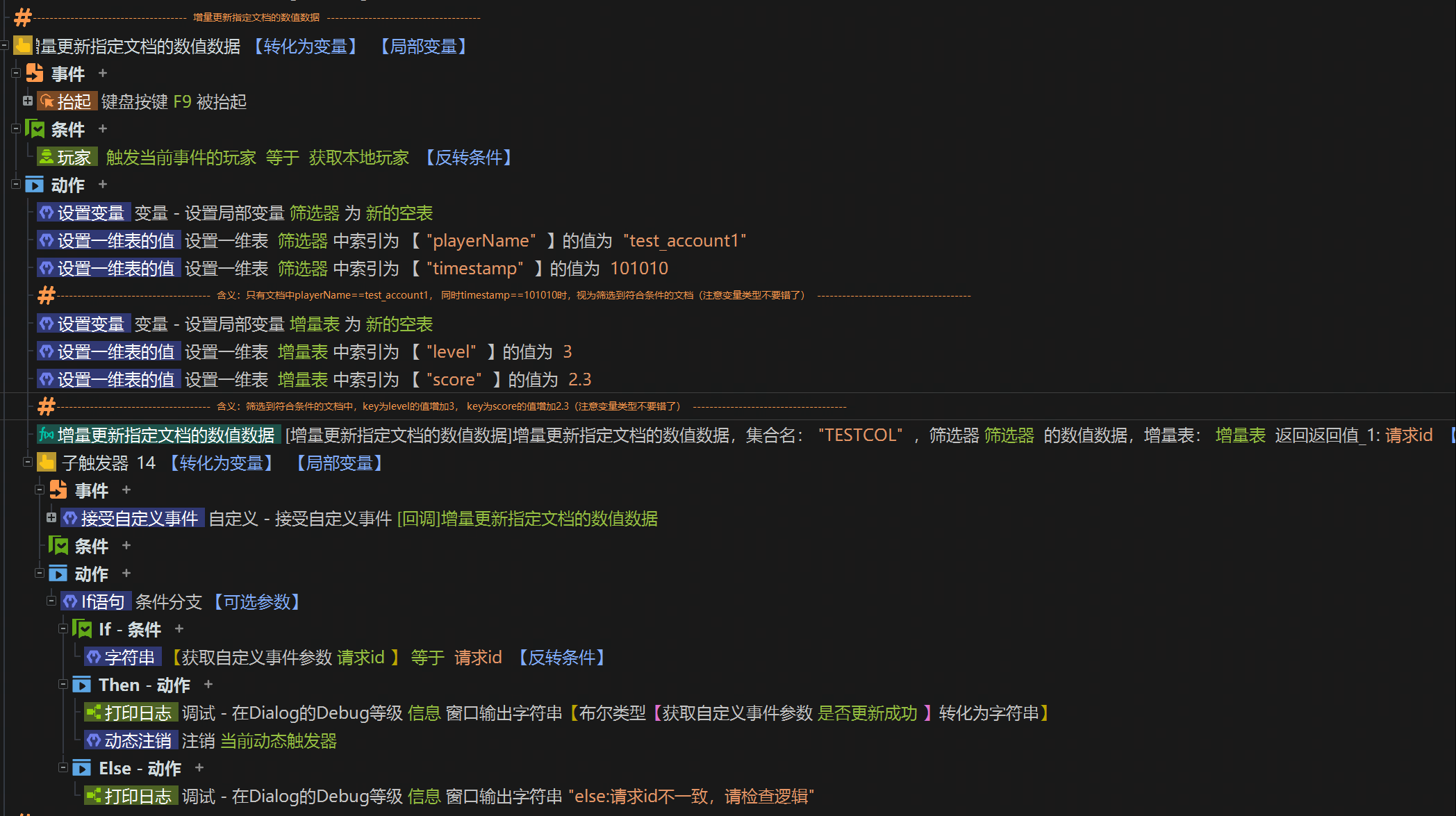Click the blue 动作 play icon under main trigger
Image resolution: width=1456 pixels, height=816 pixels.
(x=35, y=185)
